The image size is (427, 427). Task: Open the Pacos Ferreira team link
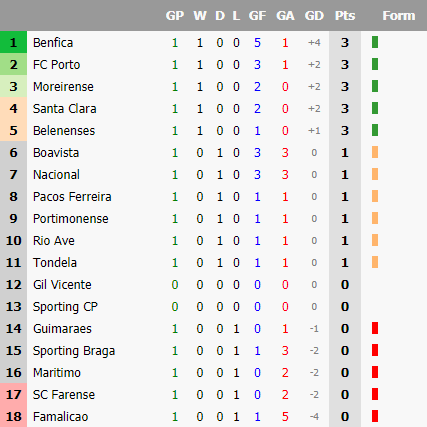pyautogui.click(x=72, y=197)
